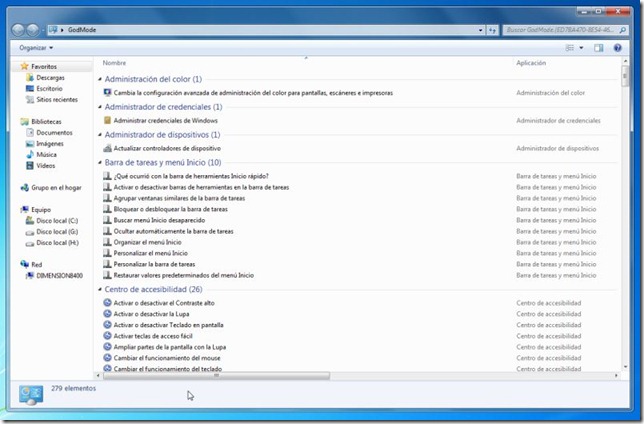Open Disco local (H:)
644x424 pixels.
tap(52, 243)
